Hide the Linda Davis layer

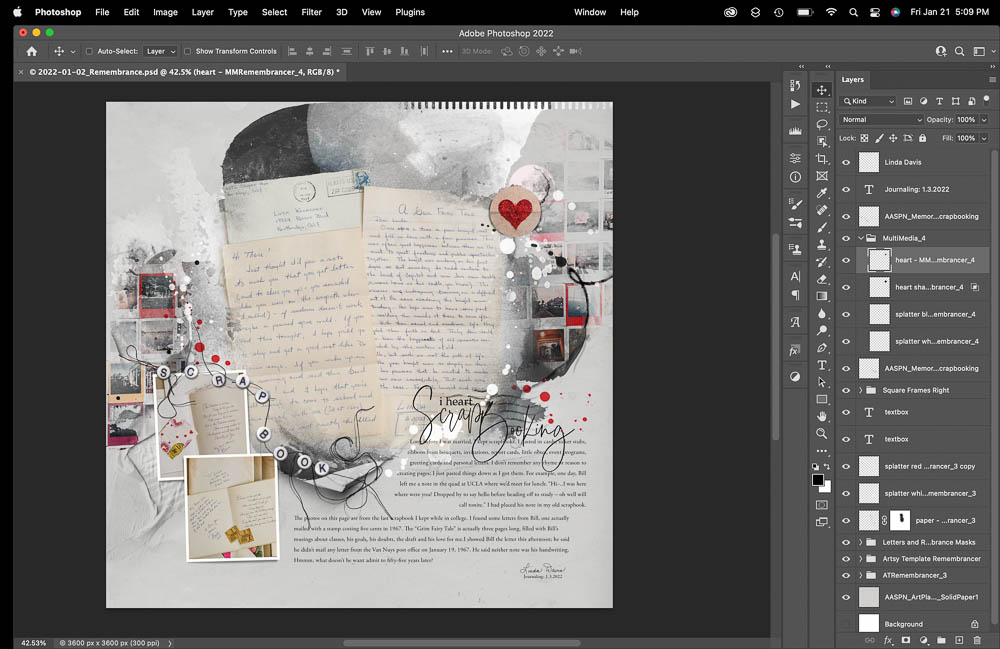(x=846, y=163)
